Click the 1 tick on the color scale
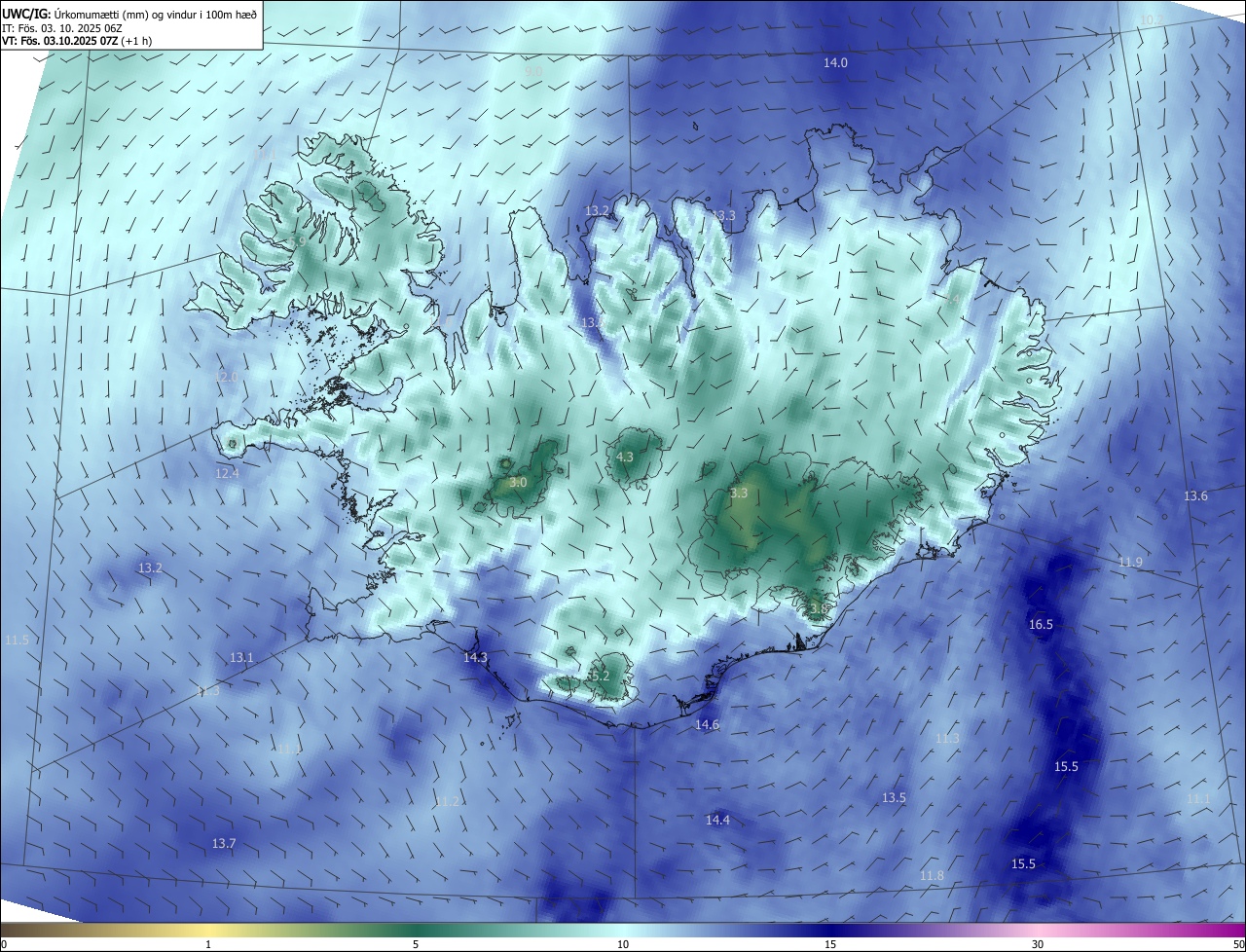Viewport: 1246px width, 952px height. tap(208, 944)
